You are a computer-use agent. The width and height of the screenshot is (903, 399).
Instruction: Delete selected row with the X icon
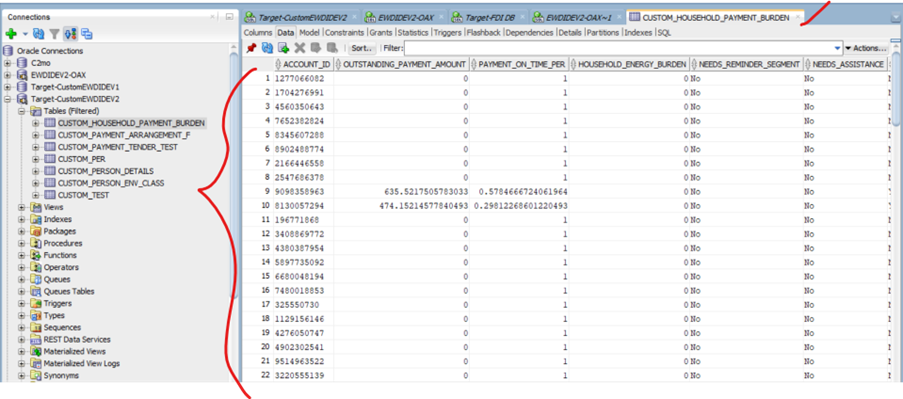(299, 48)
